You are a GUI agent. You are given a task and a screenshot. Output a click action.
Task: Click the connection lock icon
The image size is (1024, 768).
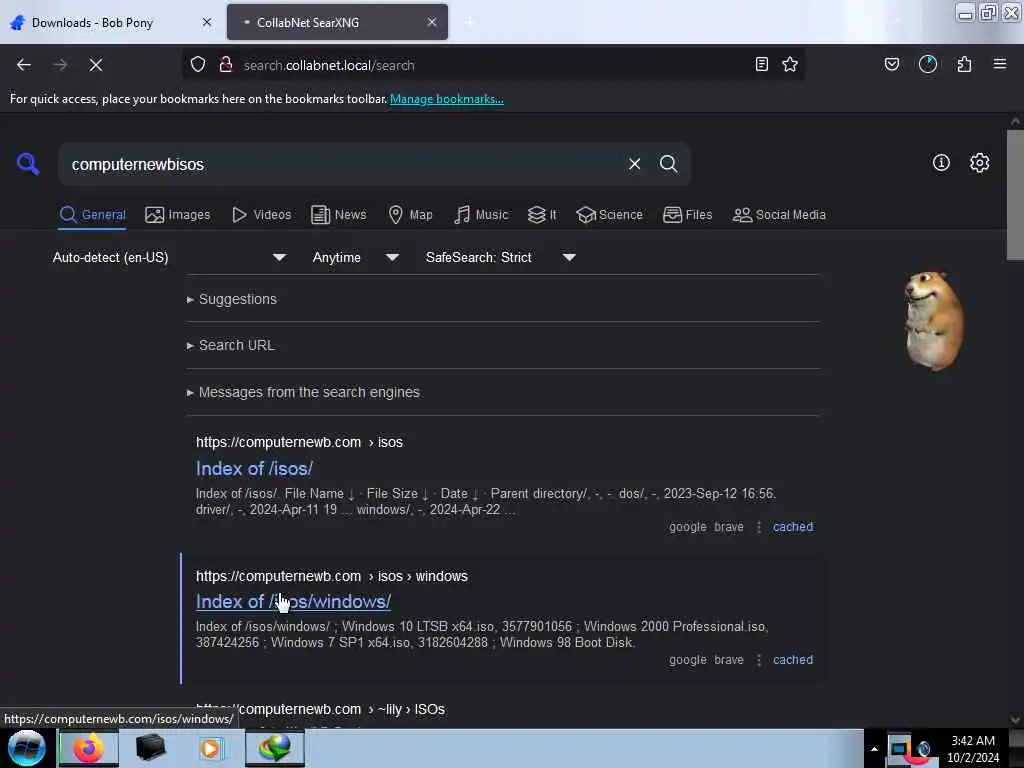(x=226, y=65)
